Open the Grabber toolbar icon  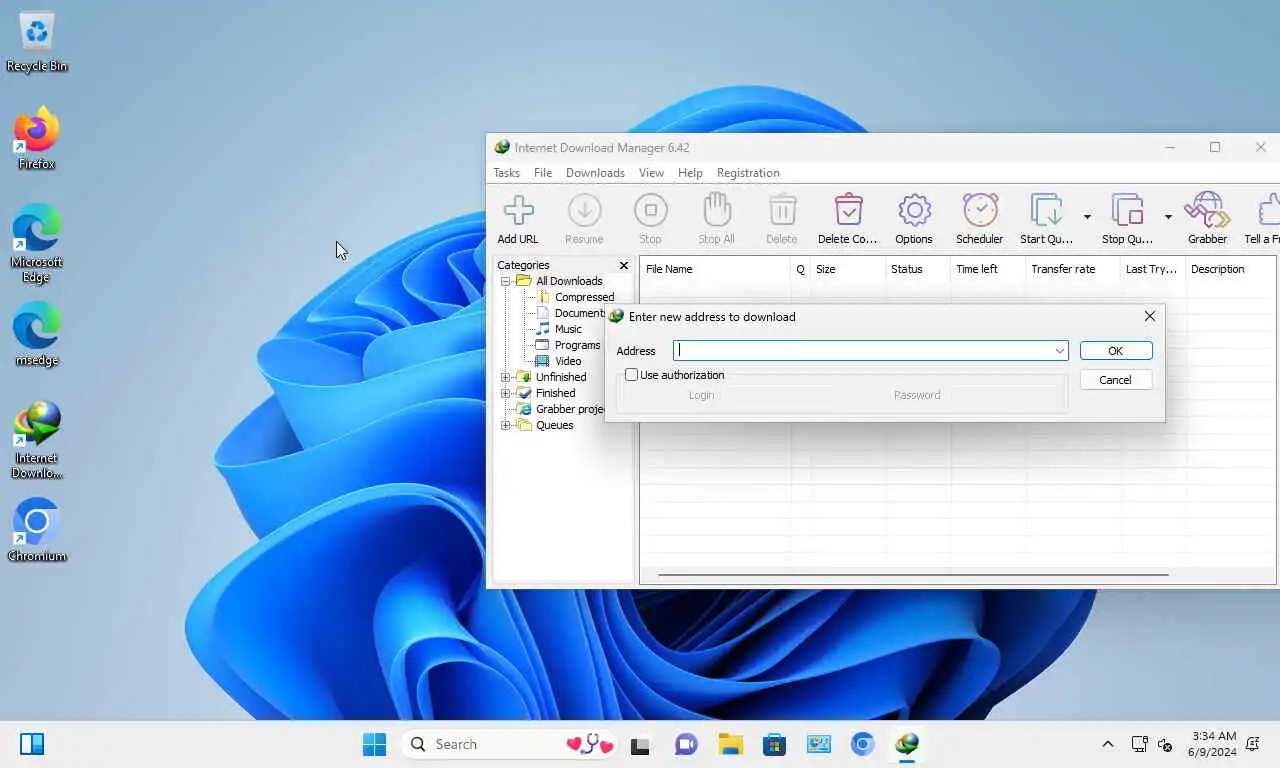coord(1207,211)
